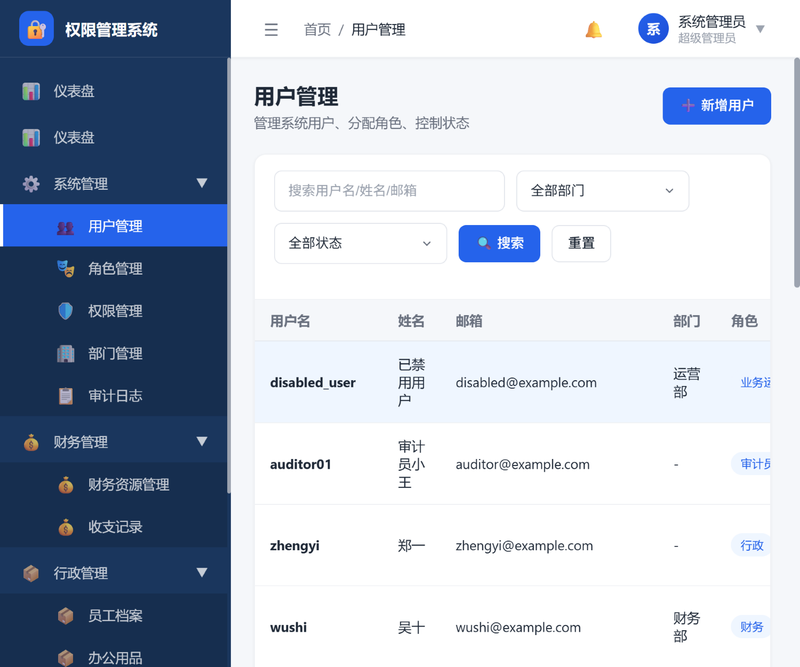Image resolution: width=800 pixels, height=667 pixels.
Task: Open the 全部状态 dropdown
Action: tap(361, 243)
